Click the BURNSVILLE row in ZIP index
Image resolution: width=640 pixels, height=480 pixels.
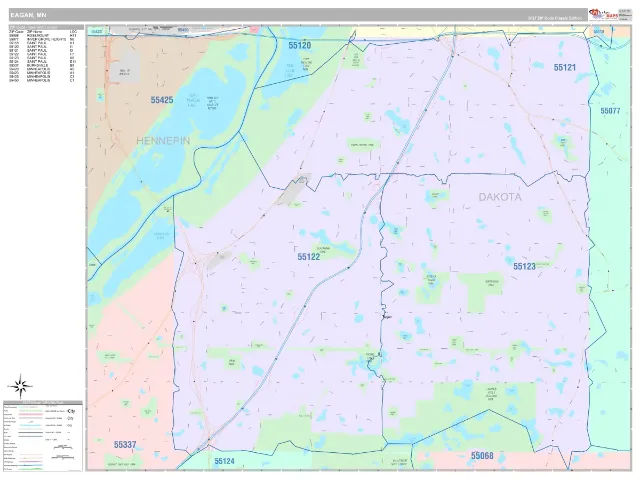42,65
